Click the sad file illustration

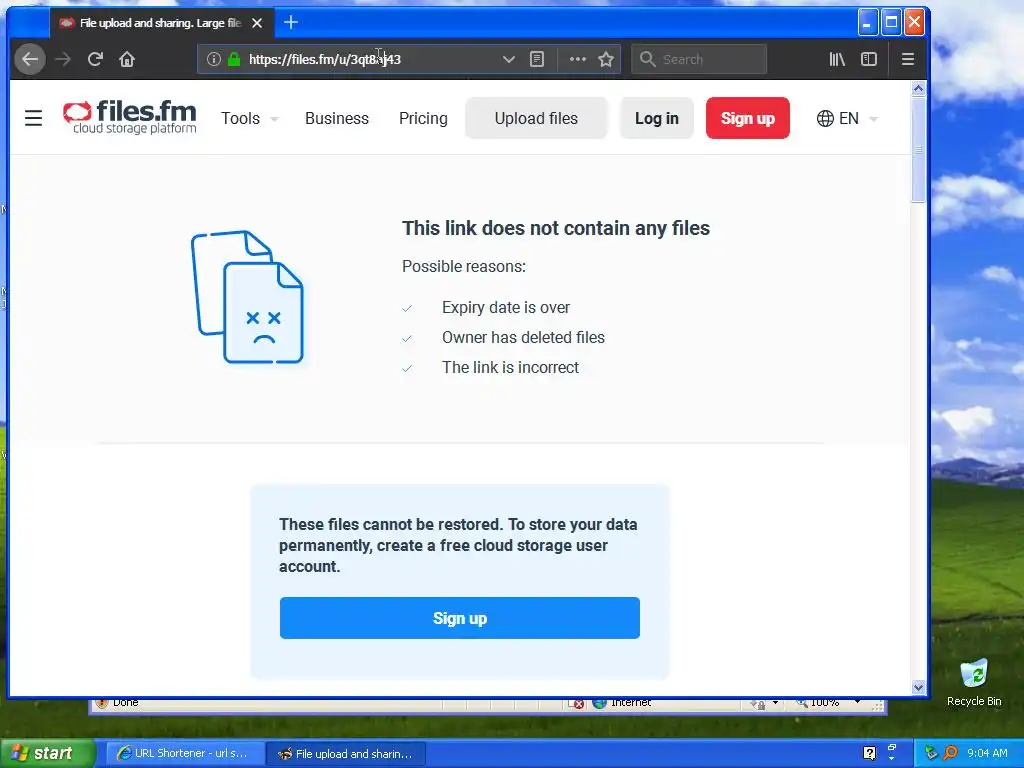pos(248,297)
